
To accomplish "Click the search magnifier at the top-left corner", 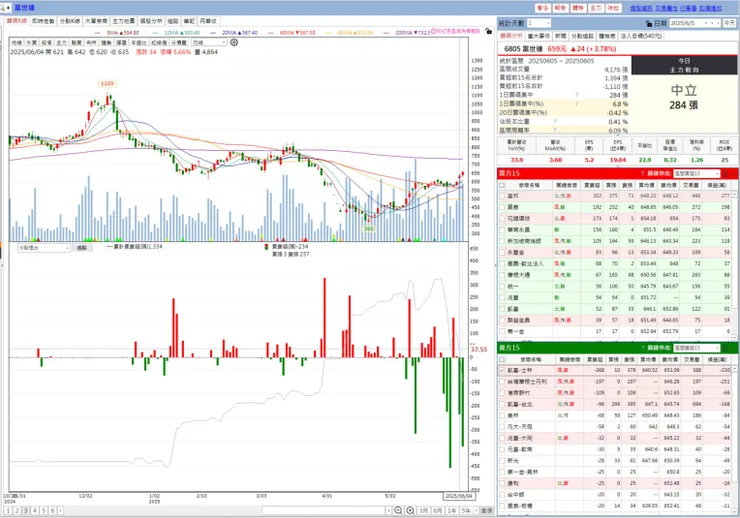I will [2, 8].
